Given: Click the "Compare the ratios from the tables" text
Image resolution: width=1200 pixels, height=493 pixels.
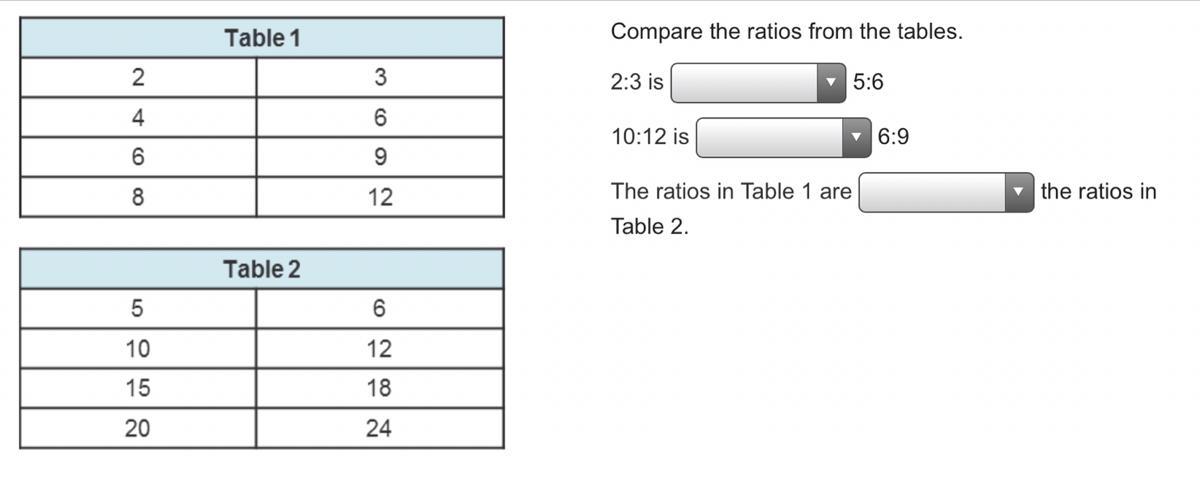Looking at the screenshot, I should [786, 31].
